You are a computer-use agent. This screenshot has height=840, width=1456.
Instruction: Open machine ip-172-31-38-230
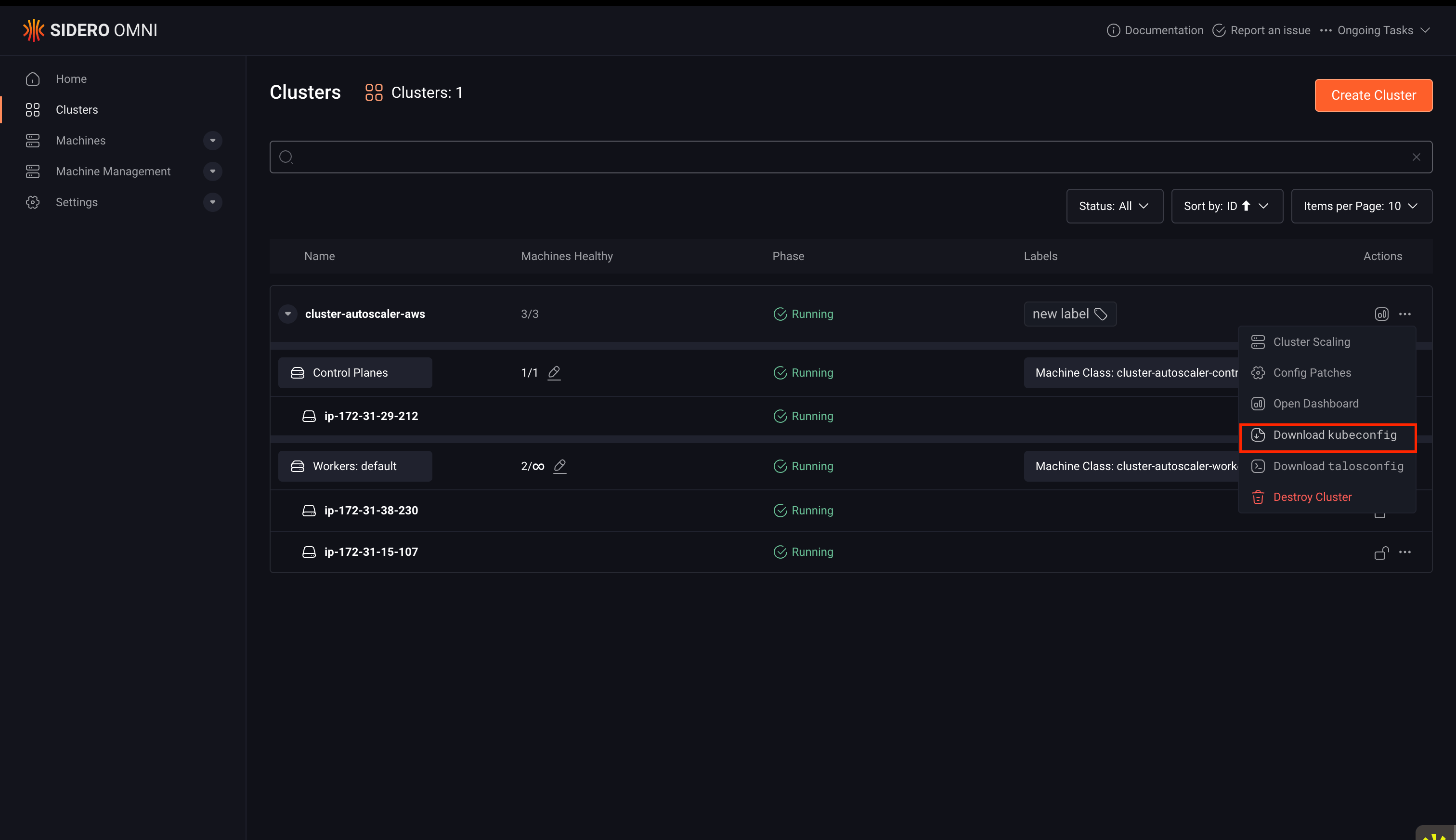pyautogui.click(x=371, y=511)
